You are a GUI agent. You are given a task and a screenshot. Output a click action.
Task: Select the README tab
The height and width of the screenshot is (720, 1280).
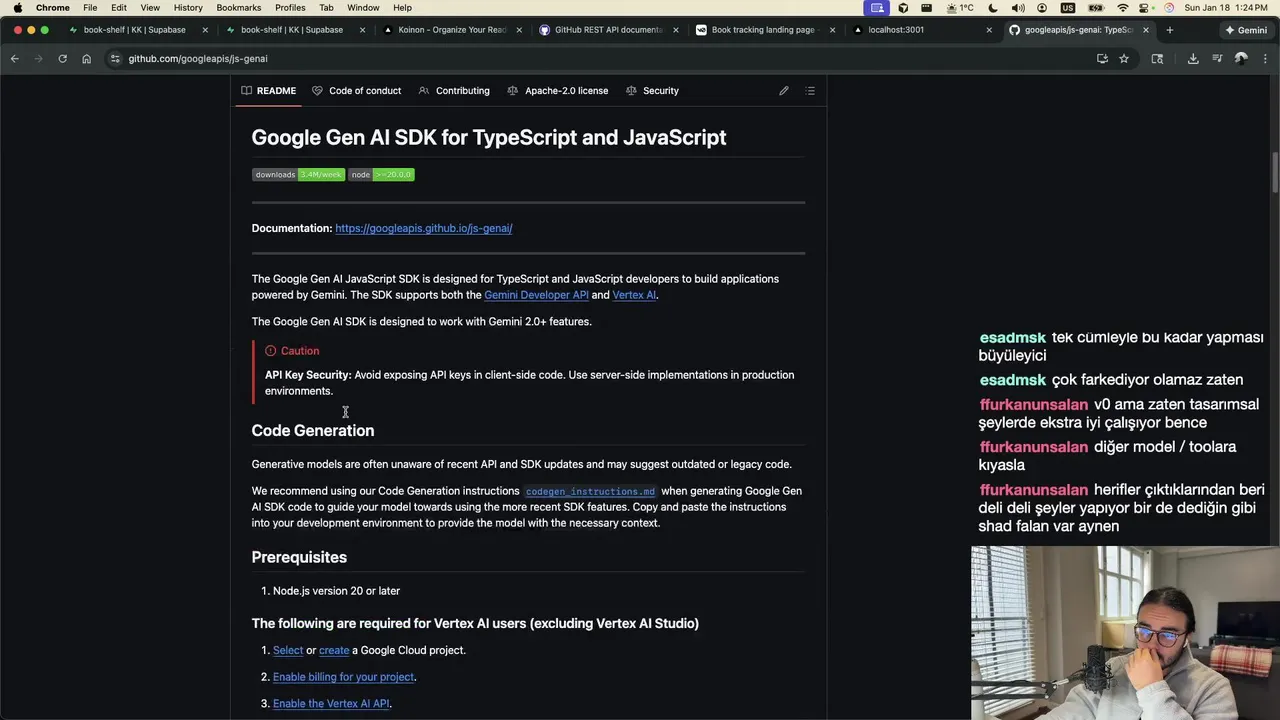tap(268, 91)
